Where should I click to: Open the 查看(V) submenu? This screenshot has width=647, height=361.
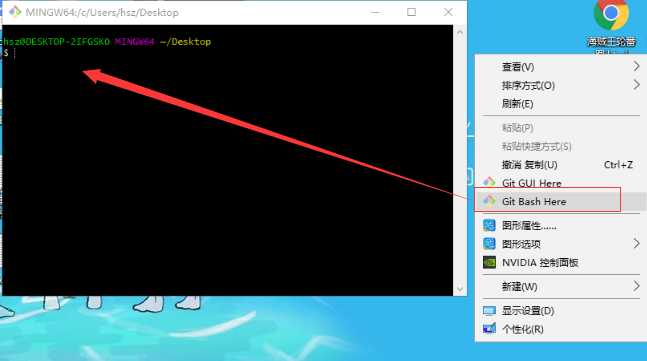coord(561,66)
